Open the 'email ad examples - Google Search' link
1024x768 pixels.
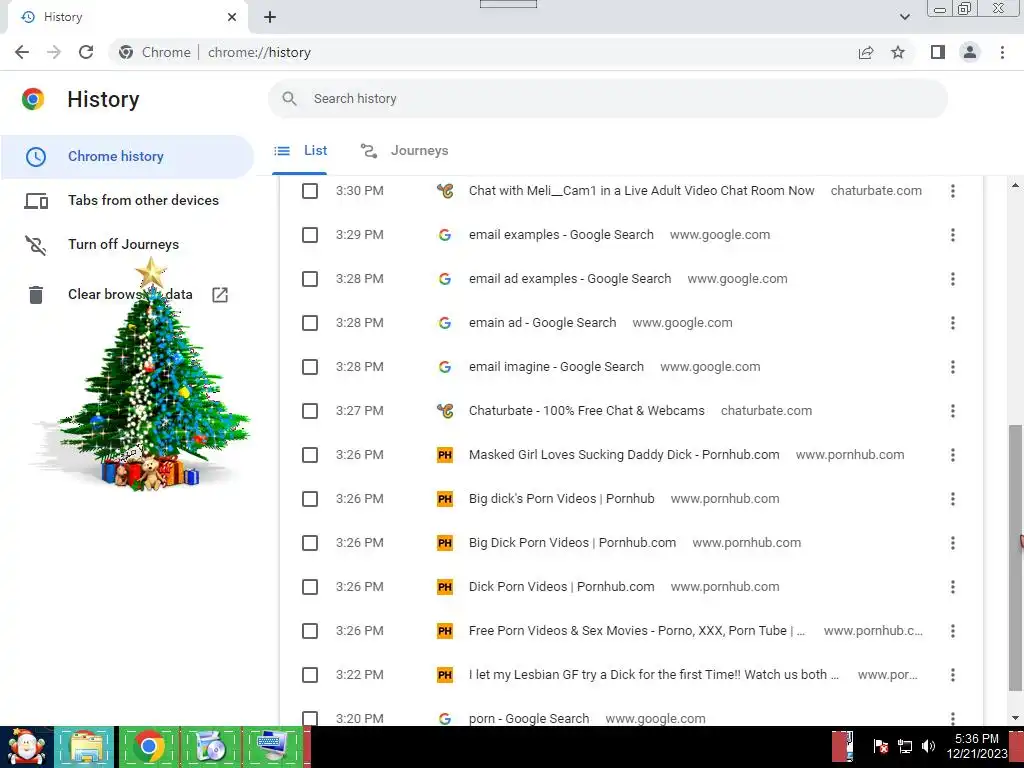570,279
